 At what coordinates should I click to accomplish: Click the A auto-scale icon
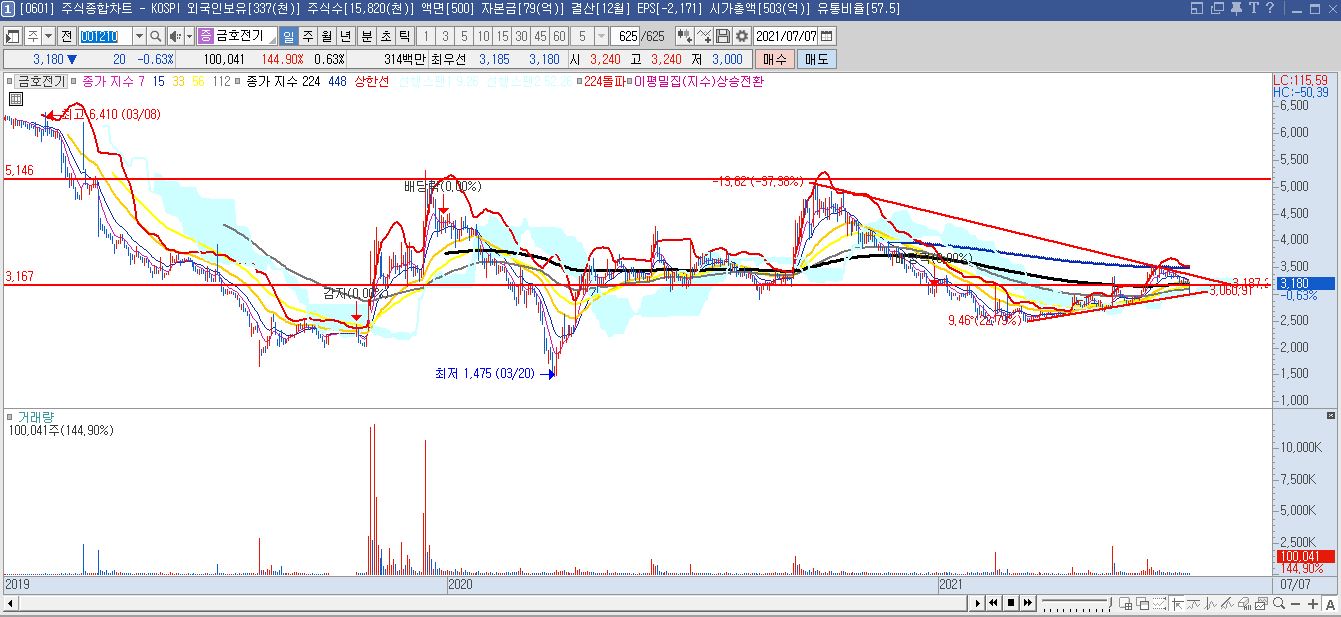(x=1329, y=603)
